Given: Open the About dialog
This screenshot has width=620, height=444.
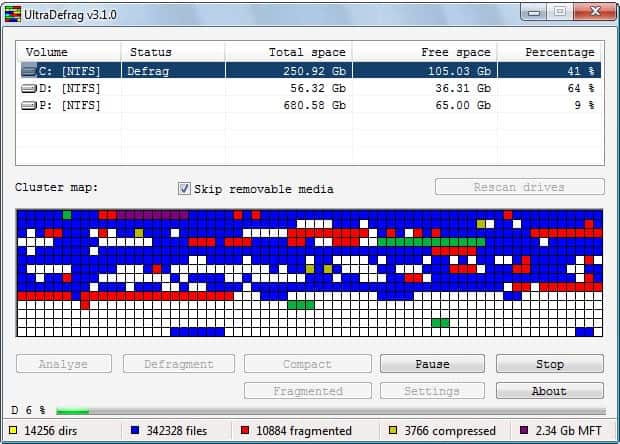Looking at the screenshot, I should click(x=550, y=391).
